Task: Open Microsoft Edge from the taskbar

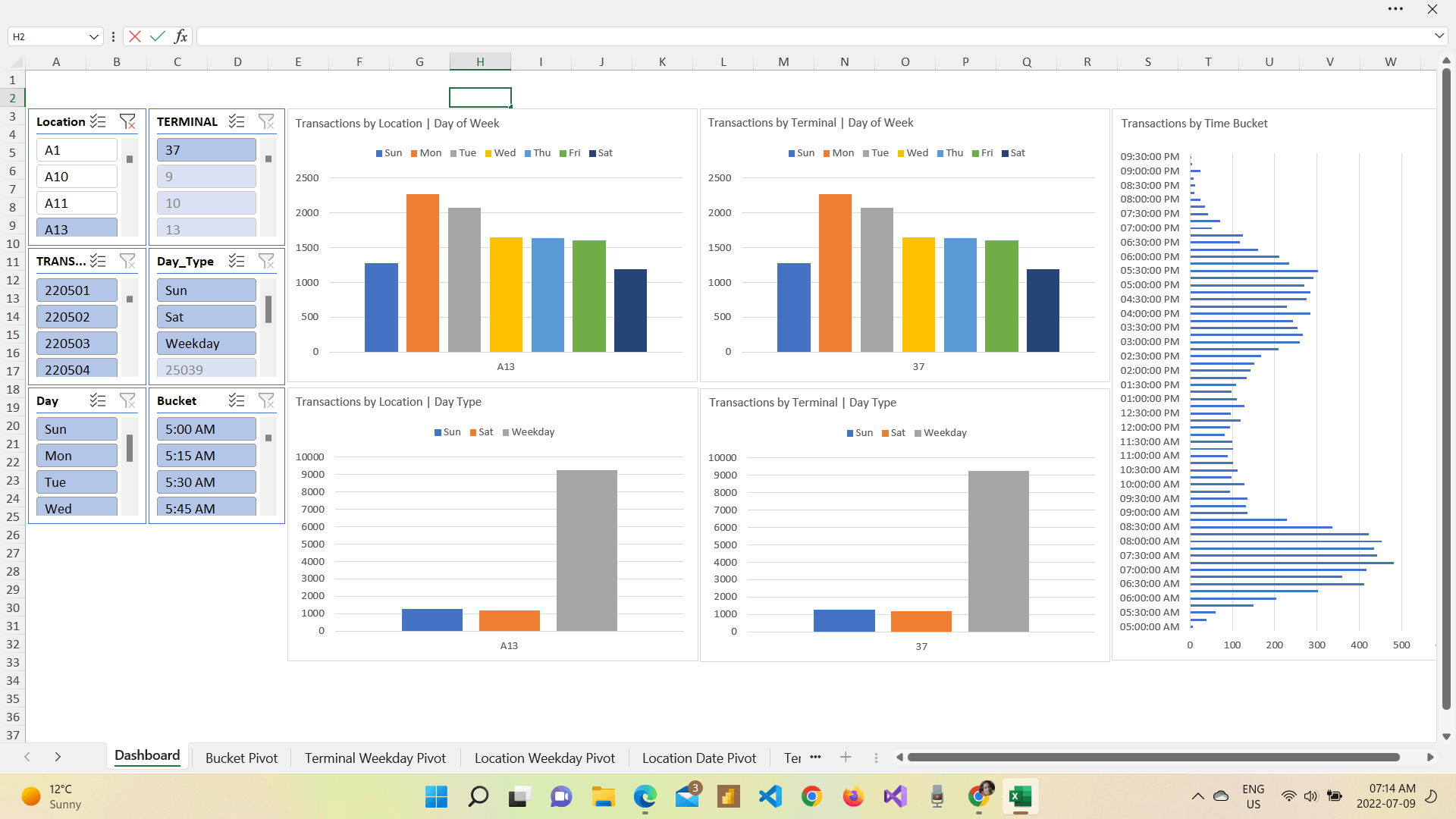Action: (645, 796)
